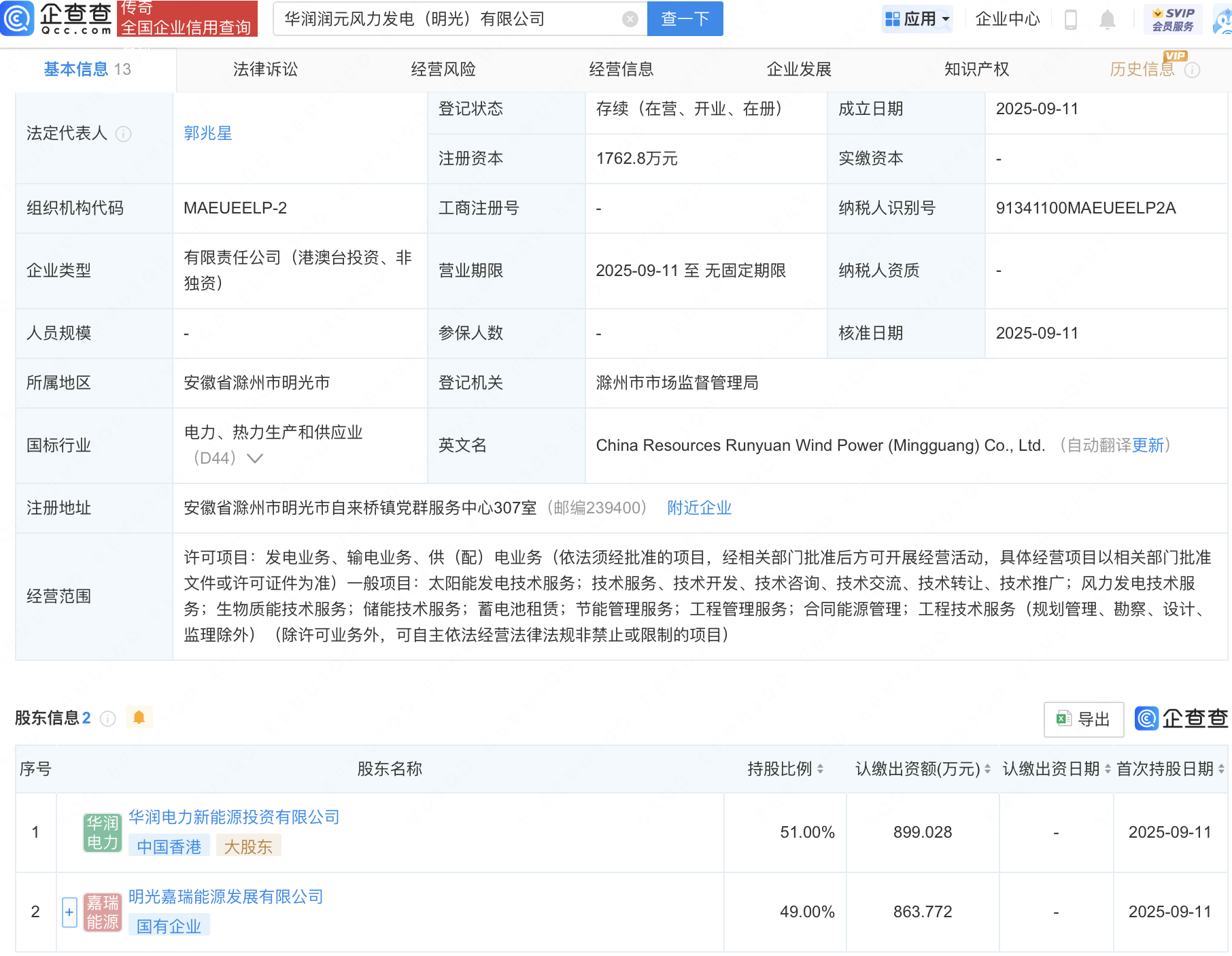Screen dimensions: 1232x956
Task: Click info icon beside 历史信息 tab
Action: [x=1192, y=70]
